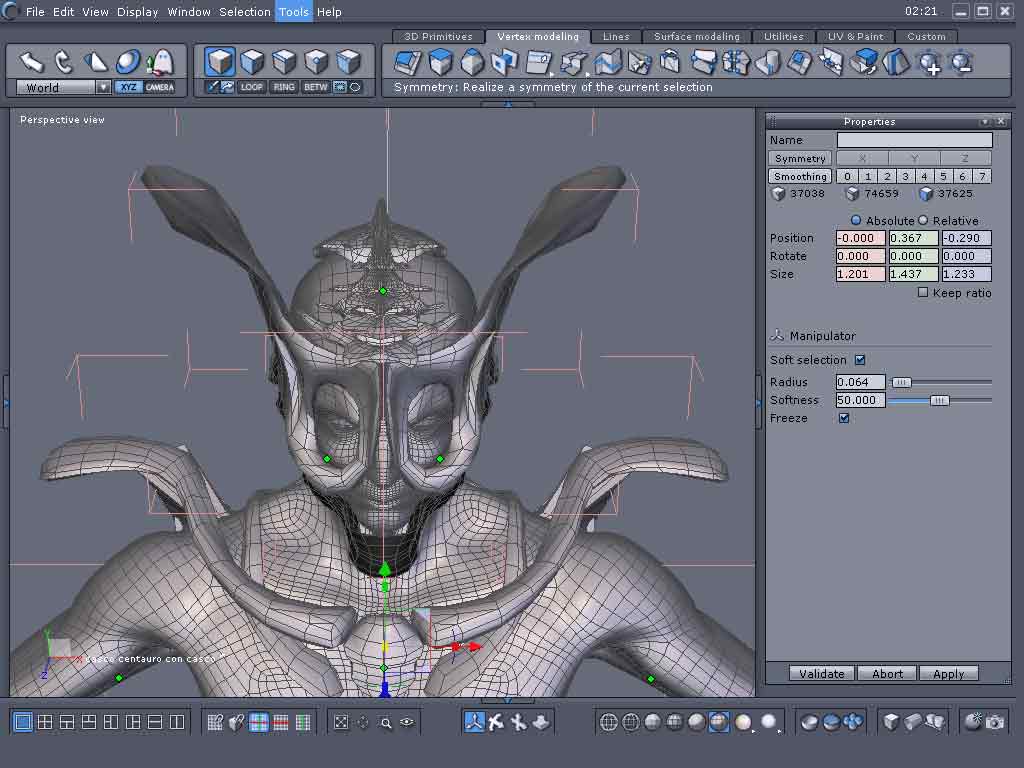Select the single-view layout icon
This screenshot has height=768, width=1024.
23,722
